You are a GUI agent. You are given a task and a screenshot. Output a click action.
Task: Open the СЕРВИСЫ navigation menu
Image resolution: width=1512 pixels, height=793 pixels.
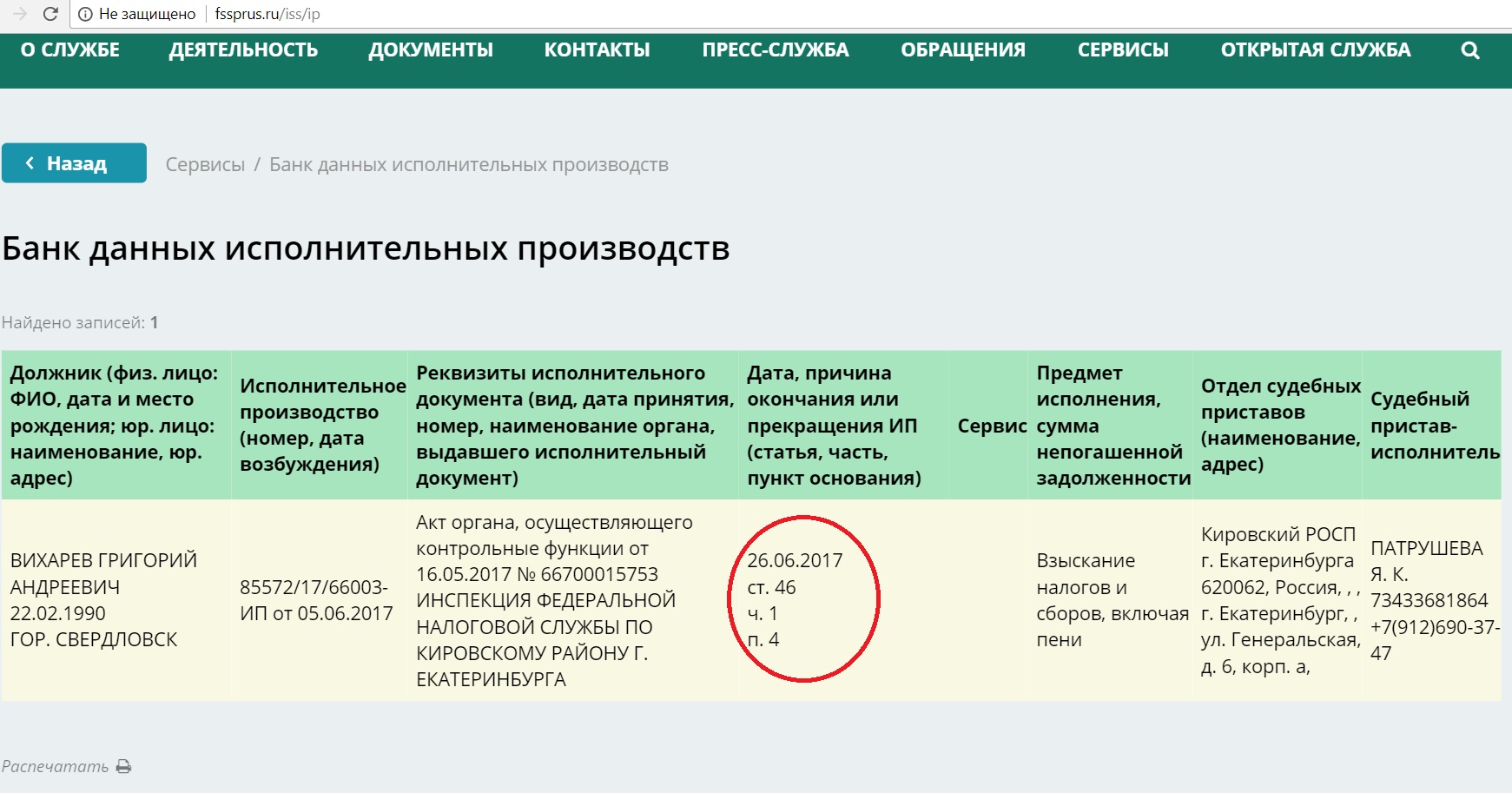coord(1124,50)
